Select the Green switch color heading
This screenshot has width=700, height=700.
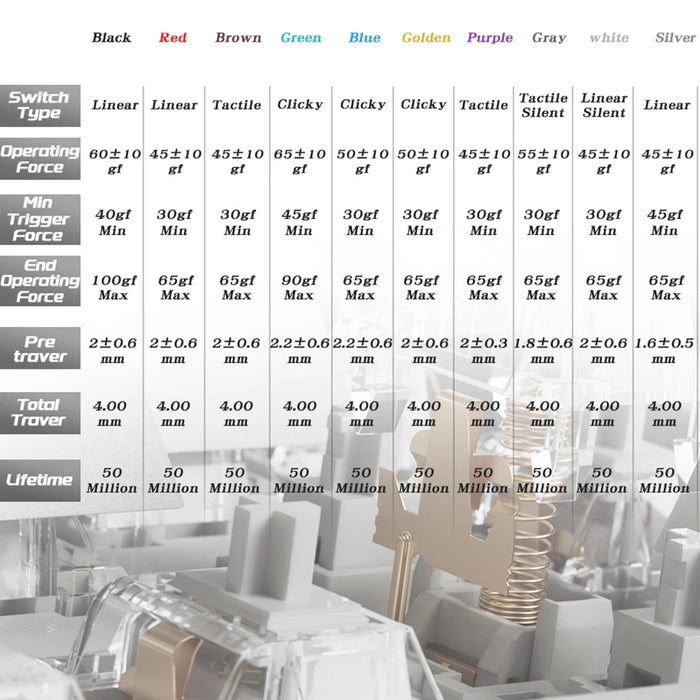pyautogui.click(x=300, y=38)
